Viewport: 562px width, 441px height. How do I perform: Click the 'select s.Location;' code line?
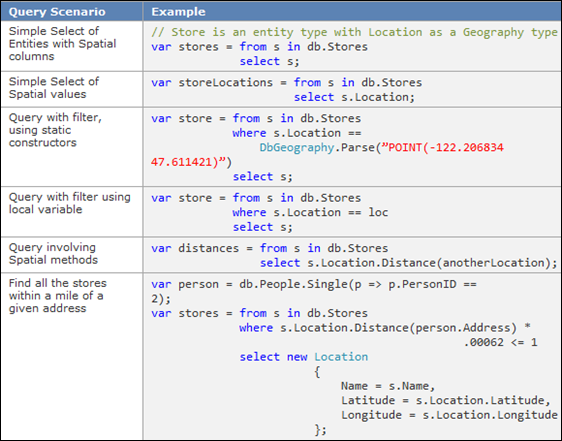click(x=354, y=97)
